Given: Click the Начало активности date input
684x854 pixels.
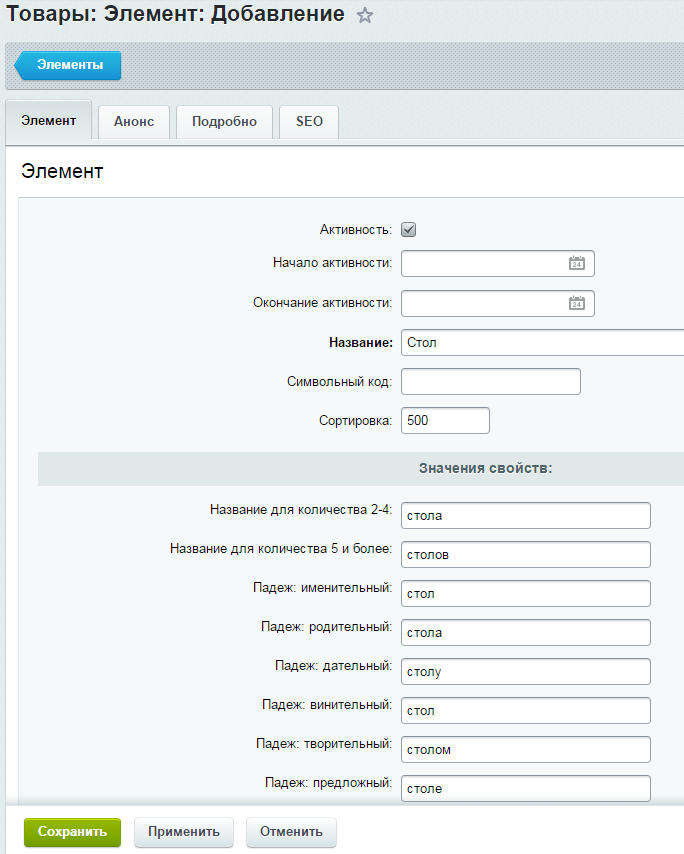Looking at the screenshot, I should click(498, 264).
